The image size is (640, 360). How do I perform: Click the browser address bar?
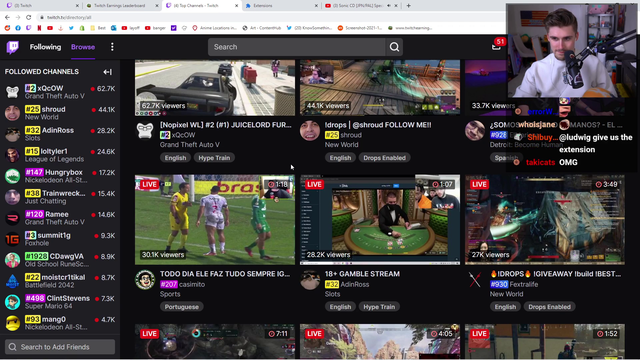[x=269, y=17]
